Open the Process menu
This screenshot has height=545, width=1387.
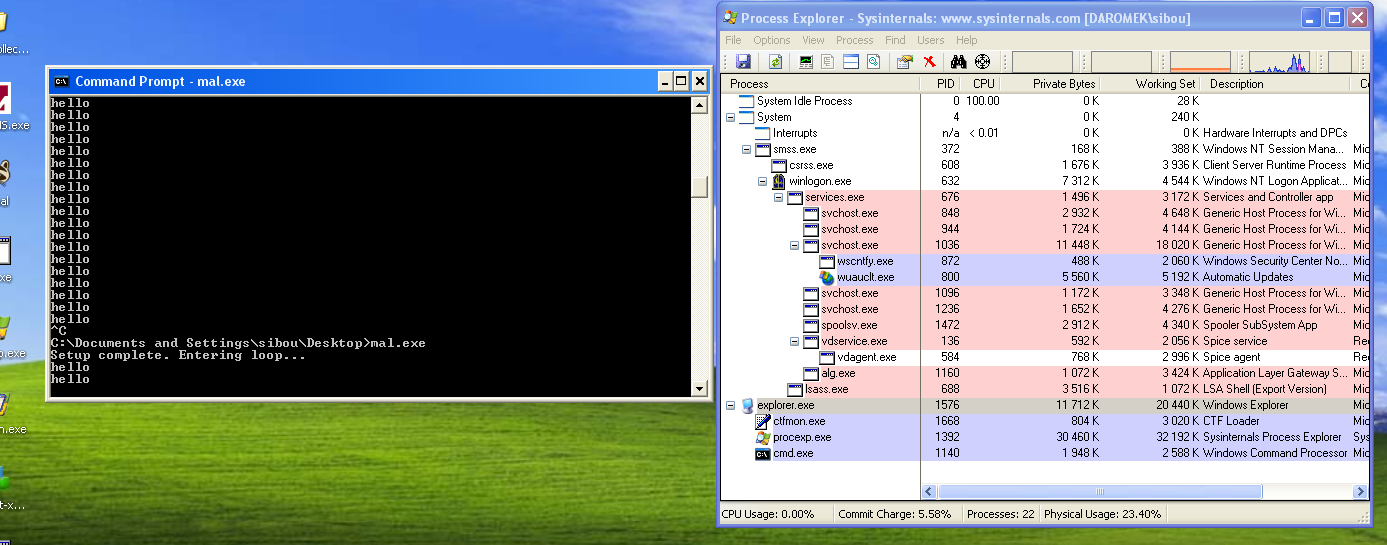(854, 40)
